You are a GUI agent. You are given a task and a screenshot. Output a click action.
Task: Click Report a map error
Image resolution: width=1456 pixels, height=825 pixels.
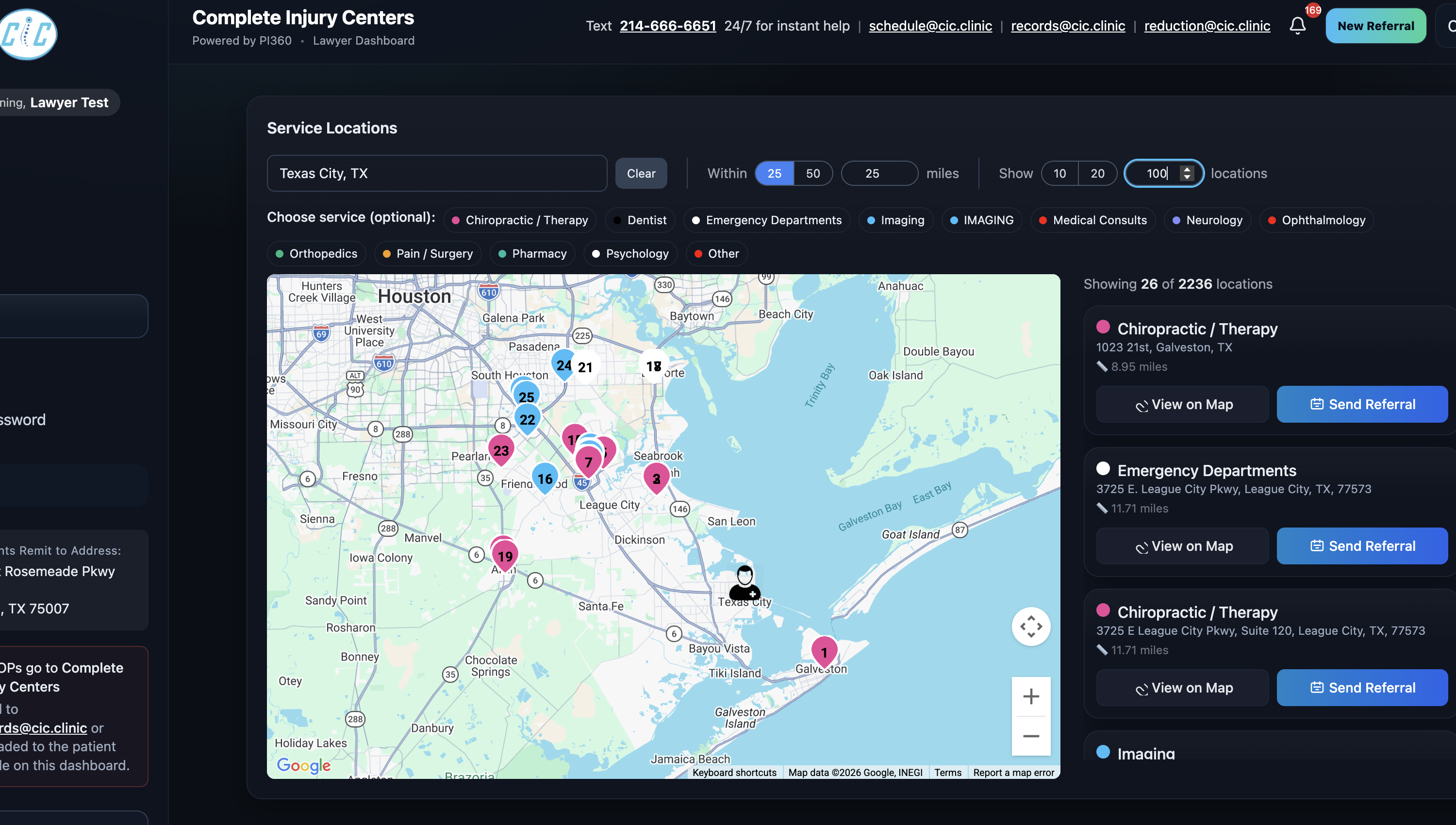pos(1013,772)
